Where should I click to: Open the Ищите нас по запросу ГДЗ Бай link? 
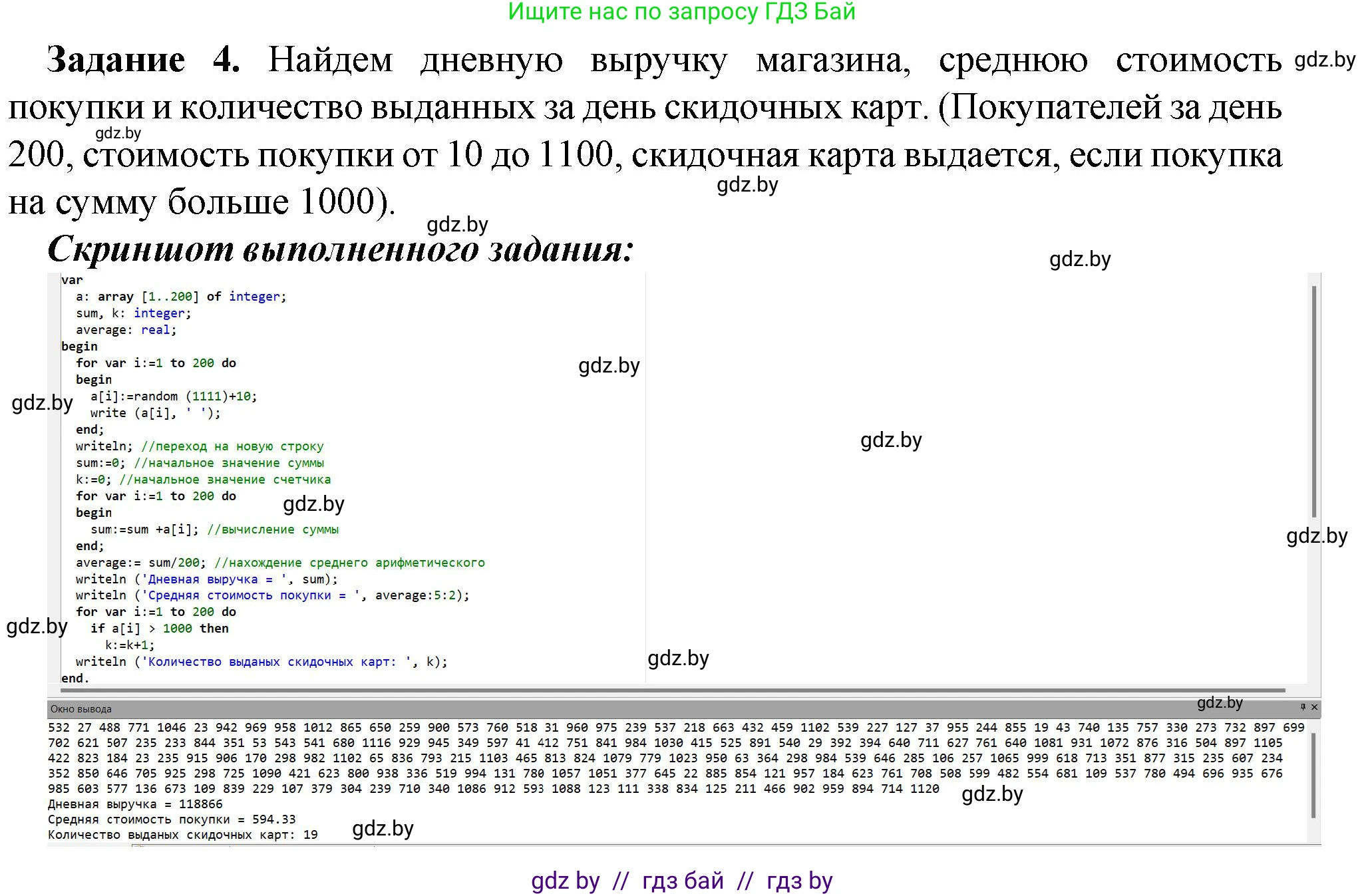click(x=681, y=13)
